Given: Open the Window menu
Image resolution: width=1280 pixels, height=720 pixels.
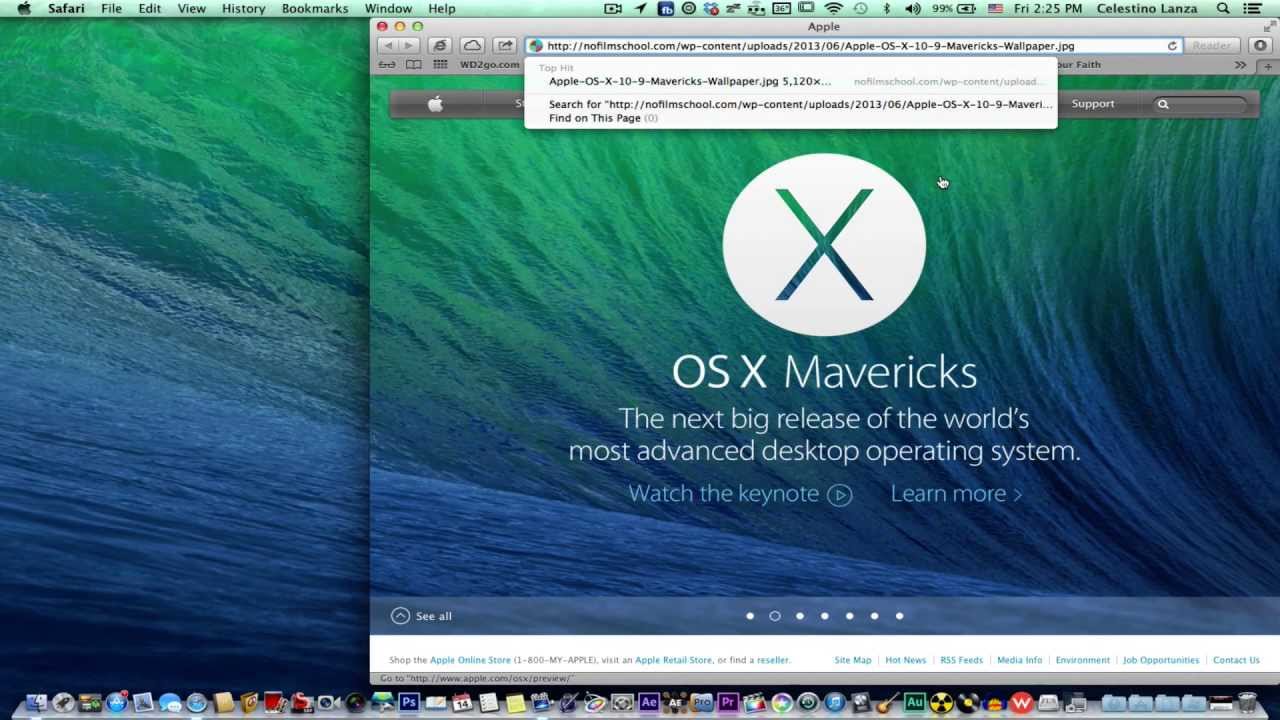Looking at the screenshot, I should 388,9.
